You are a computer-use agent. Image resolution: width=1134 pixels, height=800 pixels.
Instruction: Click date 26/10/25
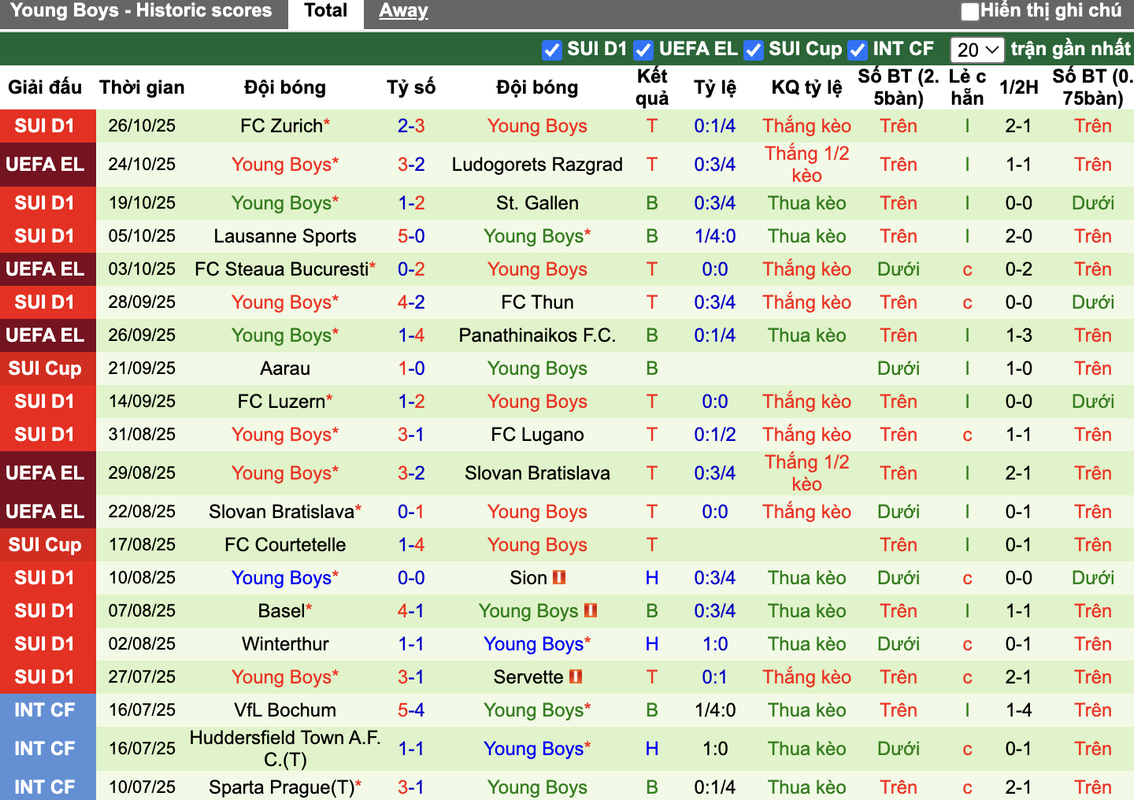tap(142, 126)
